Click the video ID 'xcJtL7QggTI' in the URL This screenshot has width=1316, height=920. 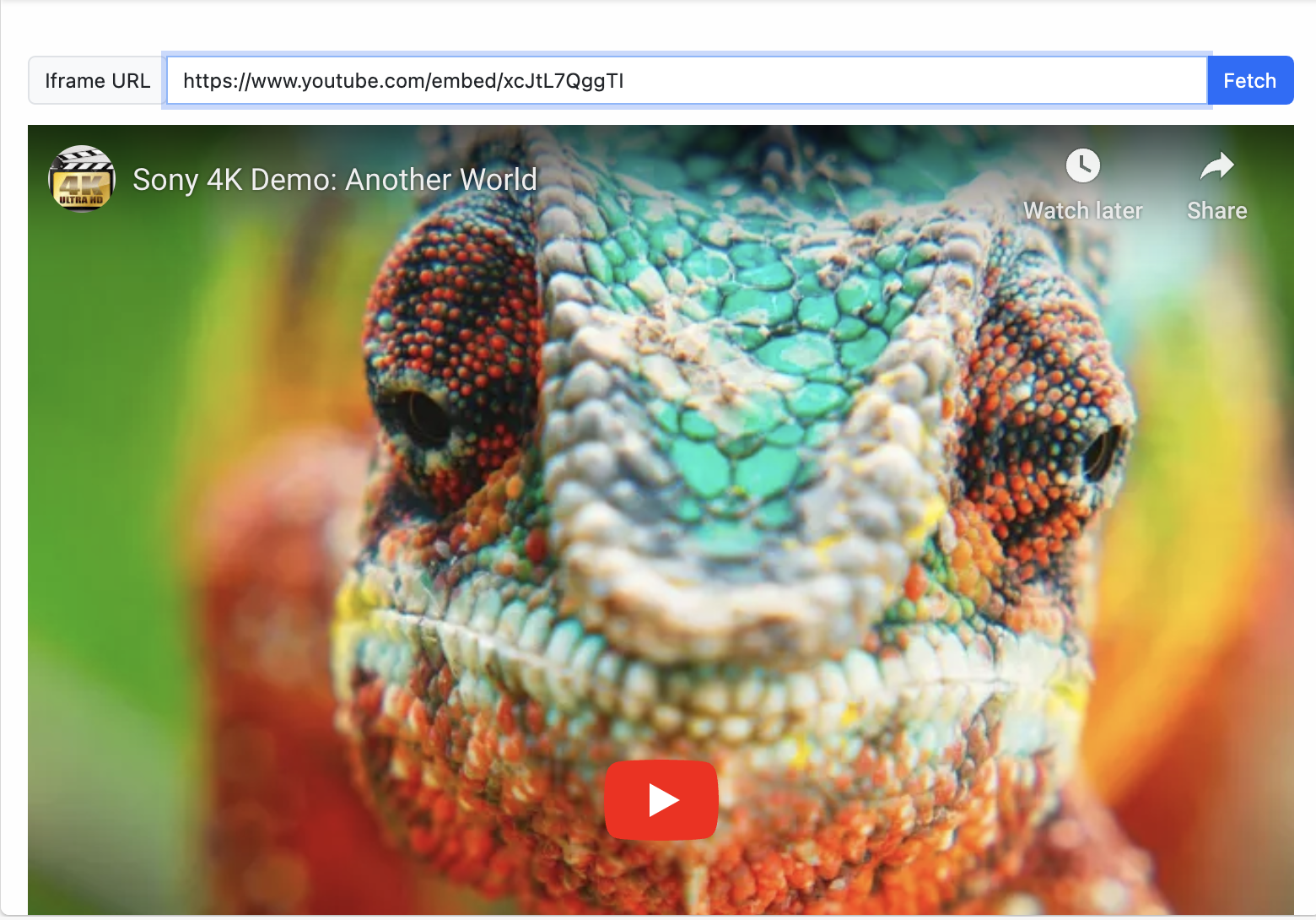point(563,81)
